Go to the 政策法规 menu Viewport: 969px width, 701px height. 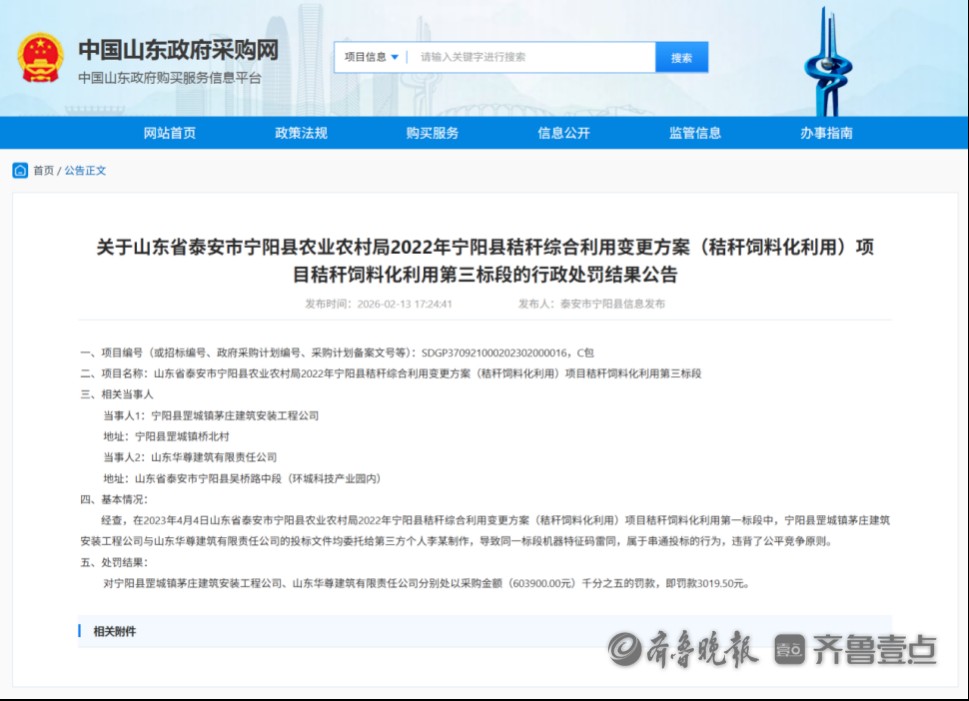pyautogui.click(x=301, y=133)
